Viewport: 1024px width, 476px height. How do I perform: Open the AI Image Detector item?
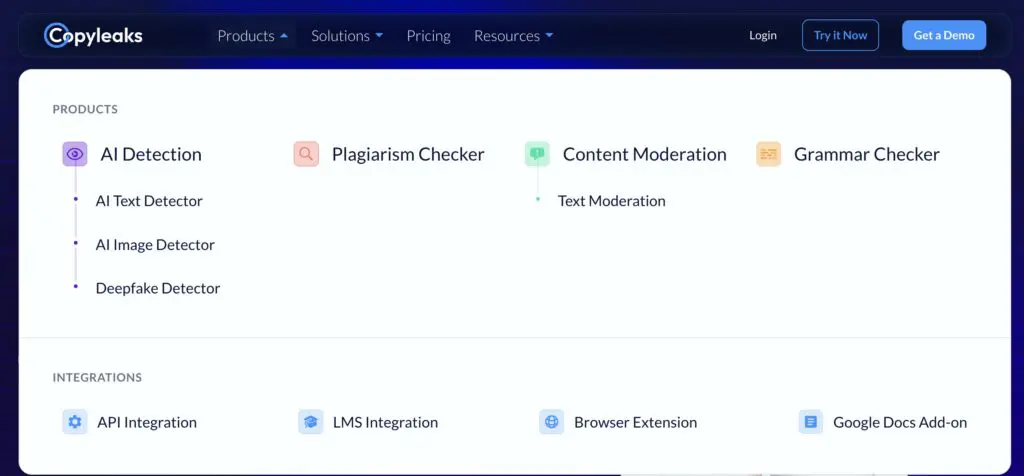155,245
